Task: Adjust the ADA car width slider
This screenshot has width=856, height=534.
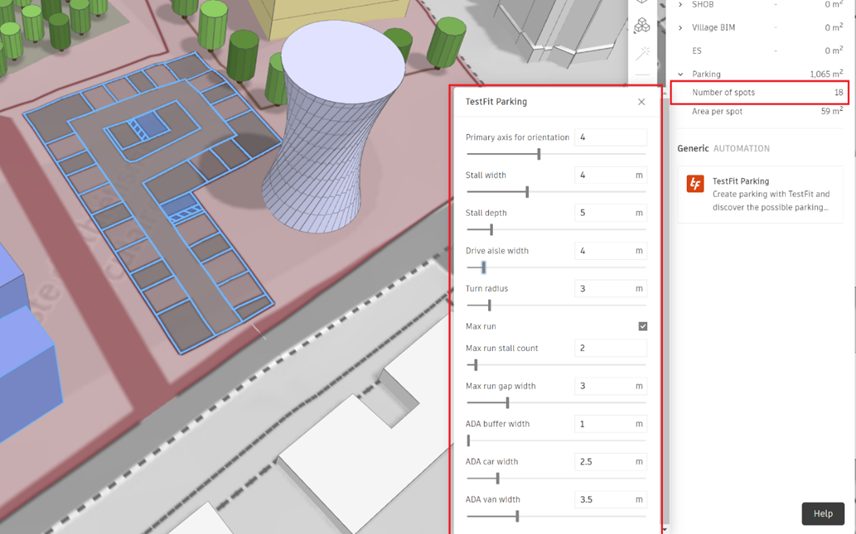Action: click(497, 478)
